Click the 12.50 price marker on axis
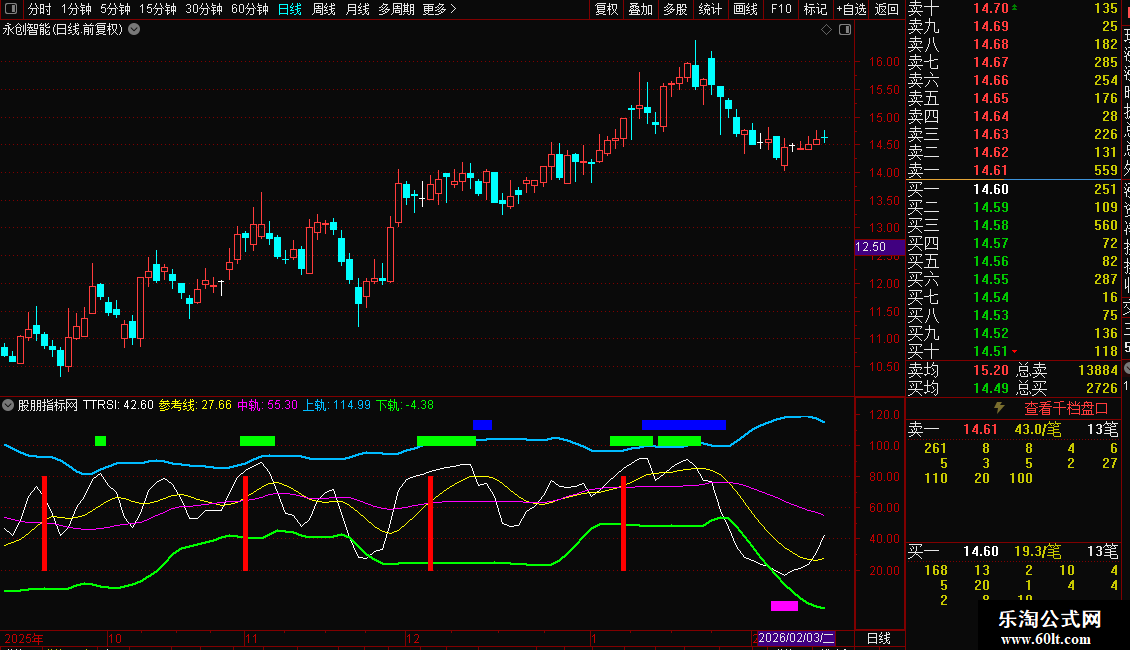1130x650 pixels. pos(872,247)
